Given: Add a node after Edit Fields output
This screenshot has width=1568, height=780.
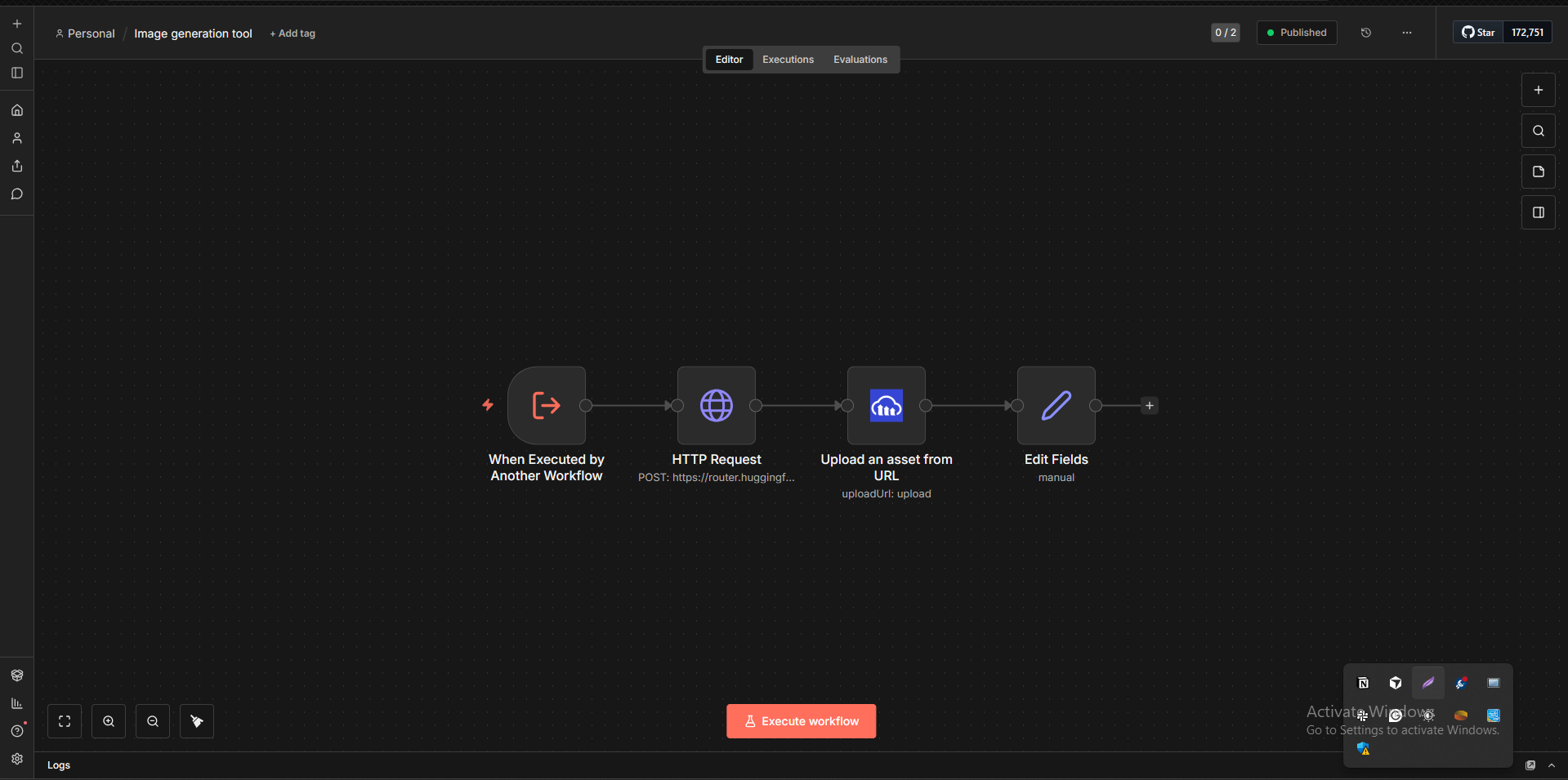Looking at the screenshot, I should pos(1149,405).
